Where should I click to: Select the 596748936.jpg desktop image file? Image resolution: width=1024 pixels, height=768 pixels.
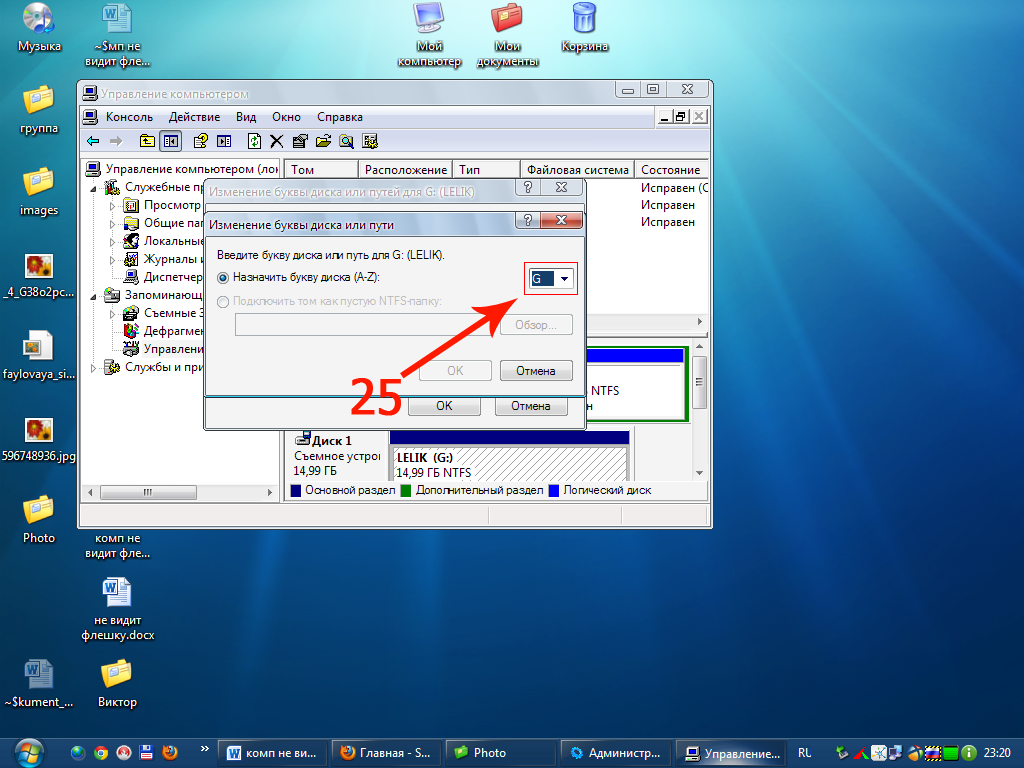[39, 439]
